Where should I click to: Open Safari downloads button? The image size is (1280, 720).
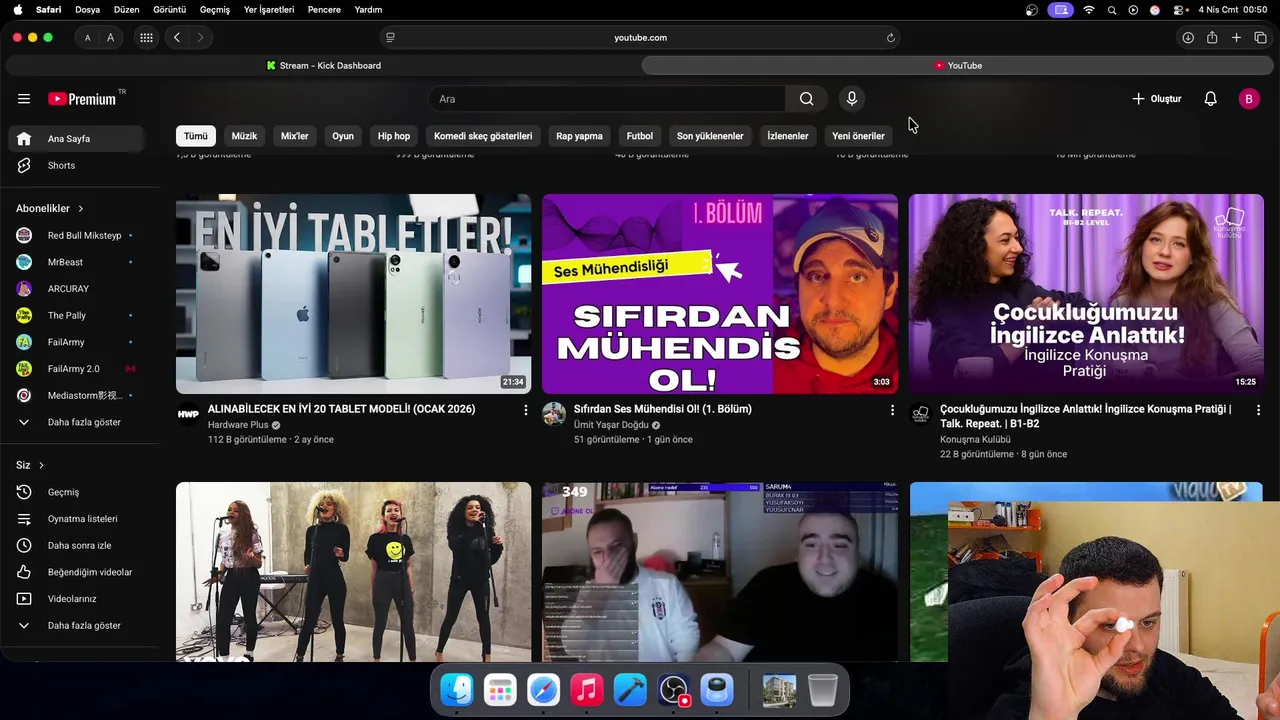click(x=1188, y=38)
